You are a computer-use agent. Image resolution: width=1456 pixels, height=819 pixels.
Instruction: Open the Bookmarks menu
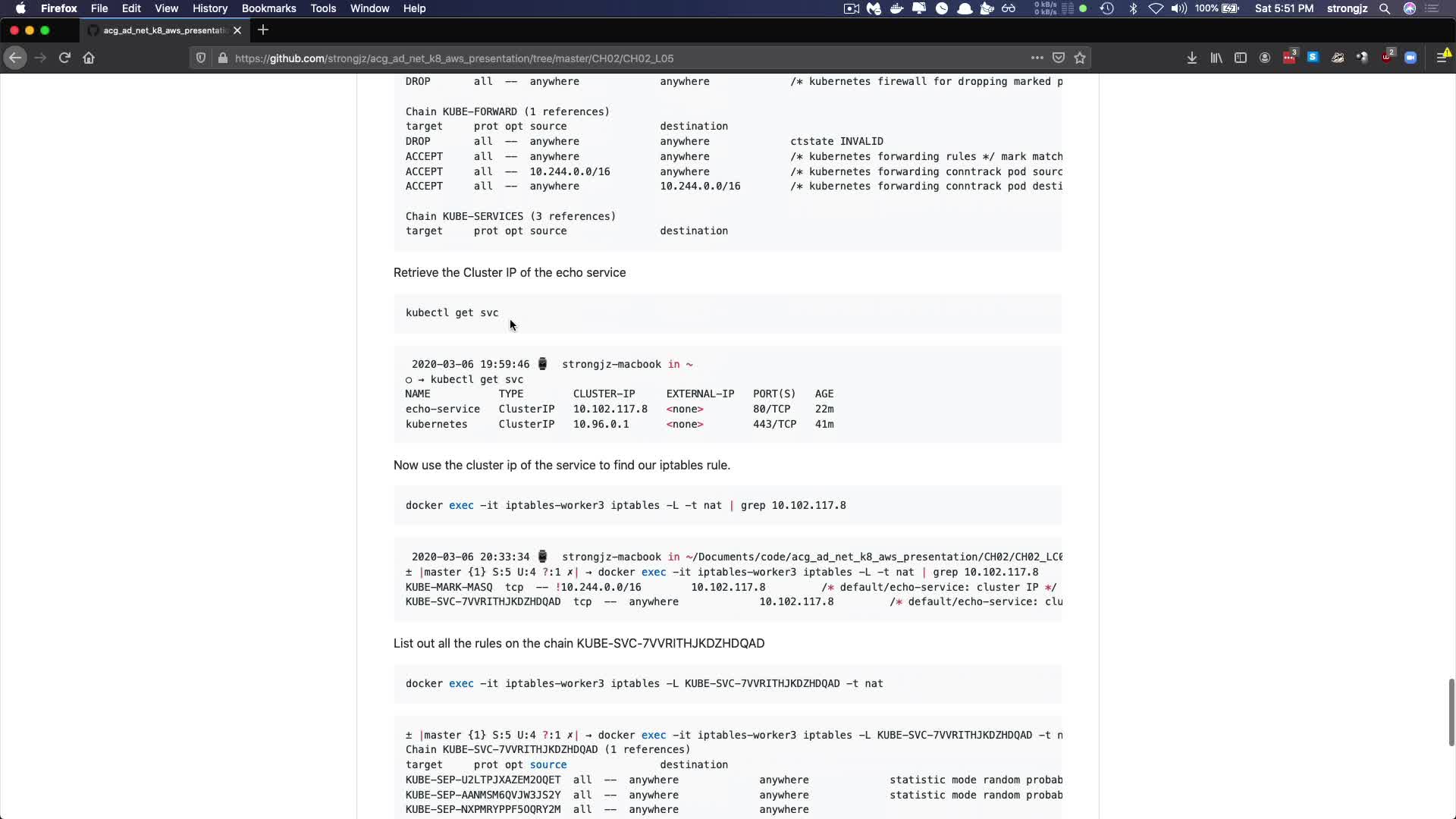[268, 8]
